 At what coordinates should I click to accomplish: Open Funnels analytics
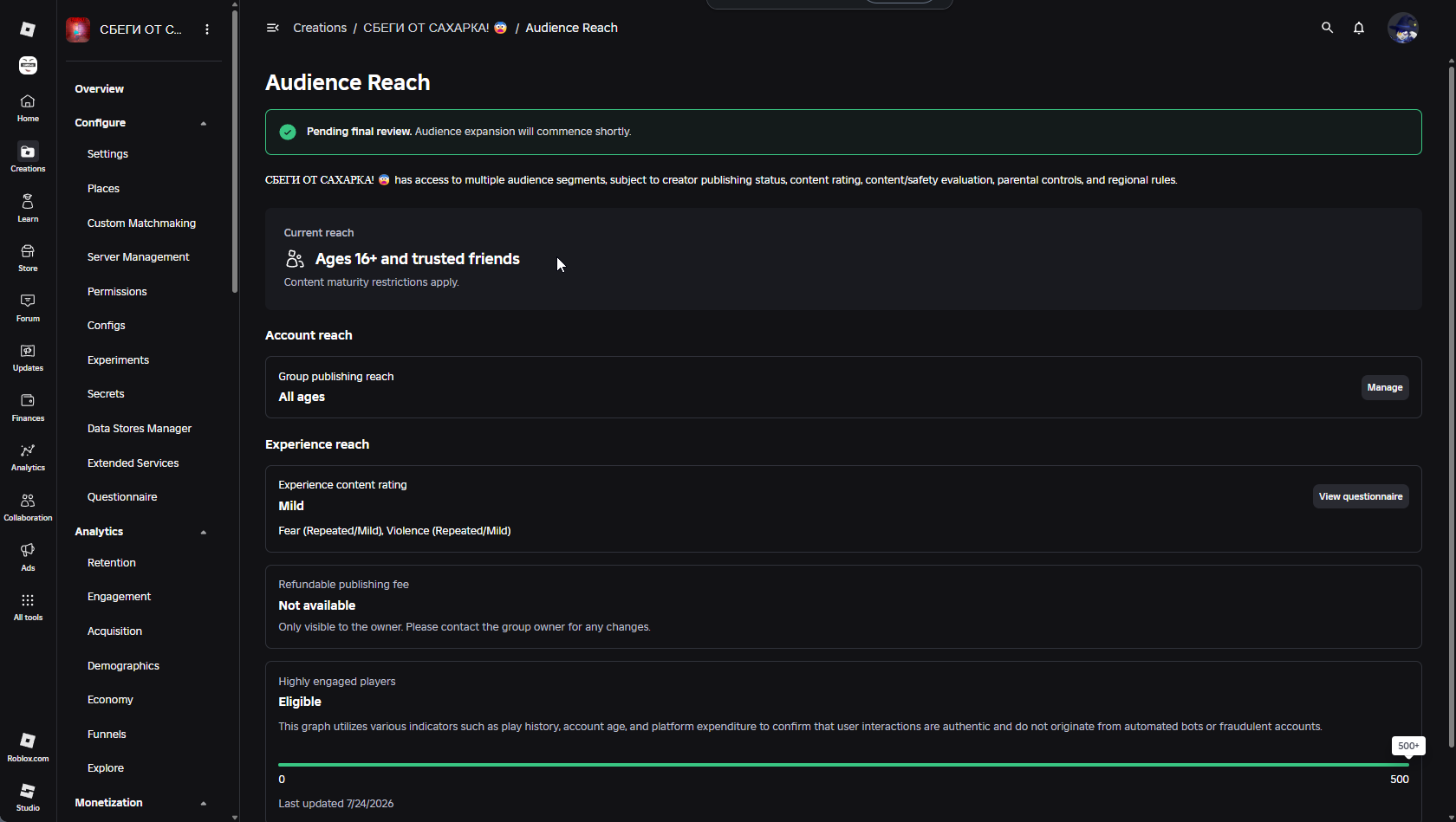[107, 735]
